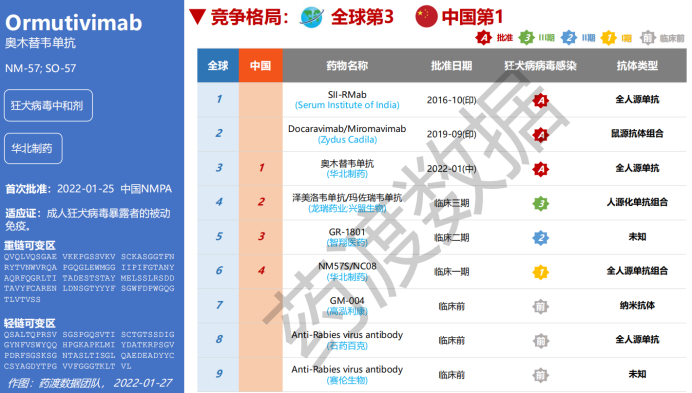The image size is (692, 393).
Task: Click the 批准日期 column header
Action: [451, 66]
